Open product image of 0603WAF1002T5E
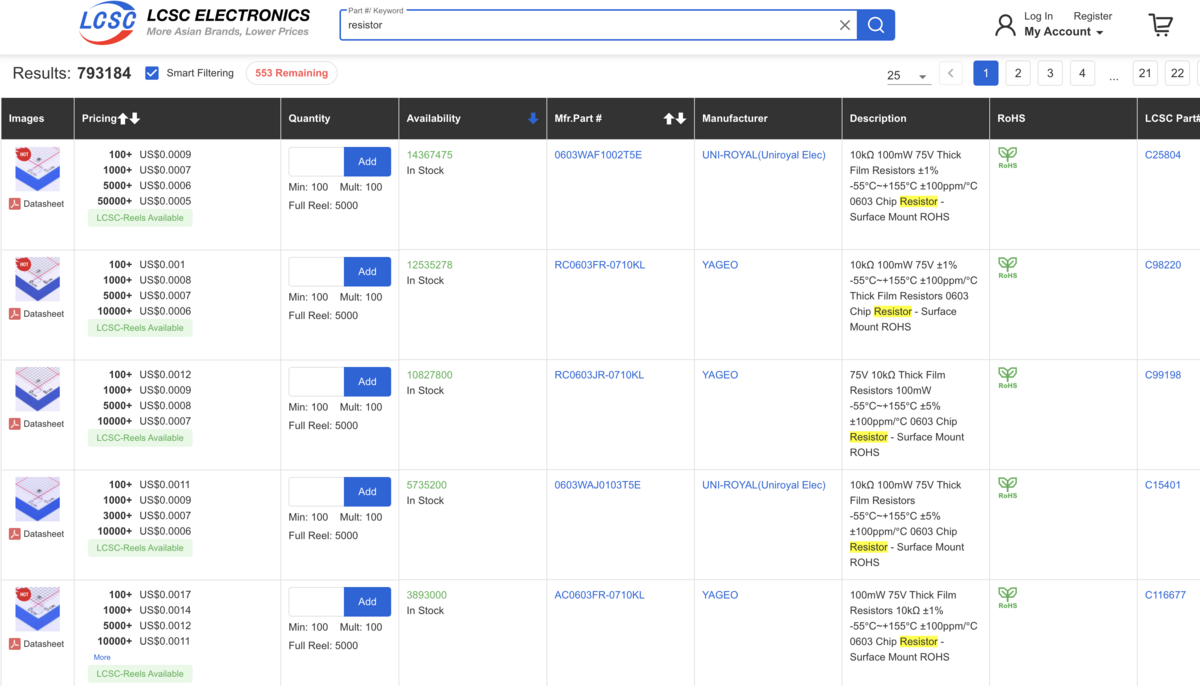This screenshot has width=1200, height=686. click(37, 169)
